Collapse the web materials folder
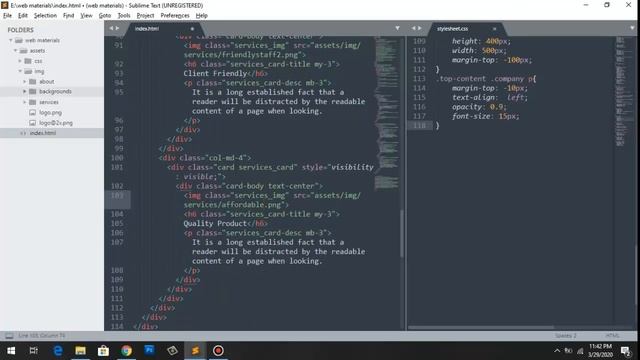 (x=11, y=40)
